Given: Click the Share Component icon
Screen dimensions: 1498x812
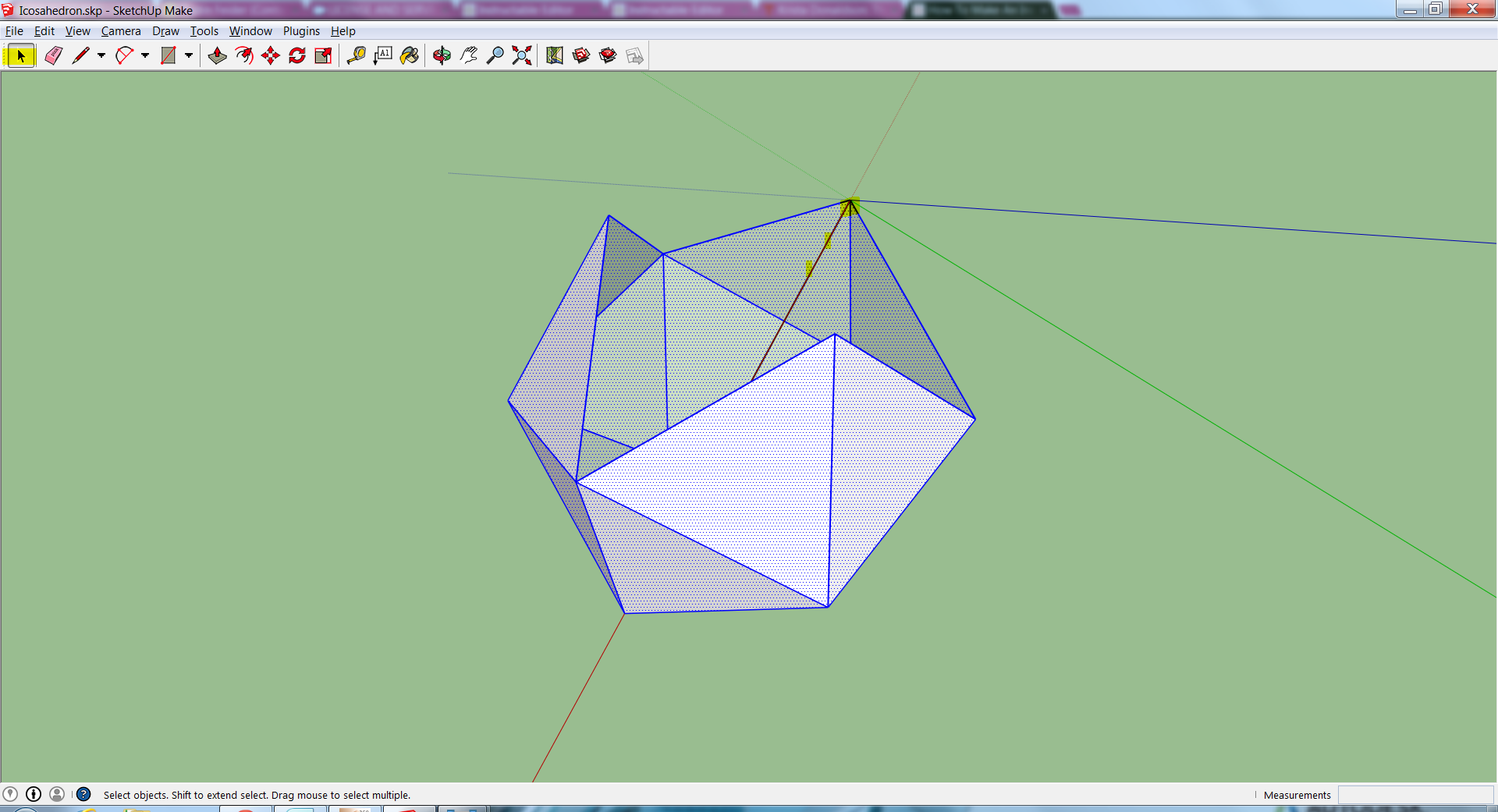Looking at the screenshot, I should 634,56.
